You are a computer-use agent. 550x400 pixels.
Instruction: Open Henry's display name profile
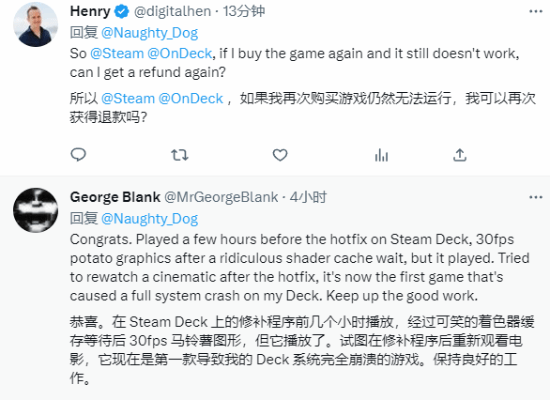coord(90,12)
